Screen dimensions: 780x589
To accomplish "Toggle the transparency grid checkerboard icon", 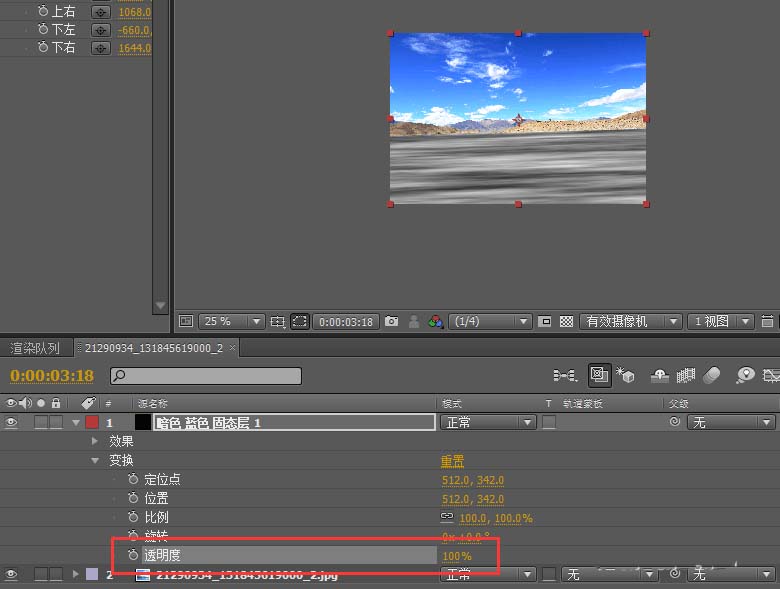I will [x=566, y=321].
